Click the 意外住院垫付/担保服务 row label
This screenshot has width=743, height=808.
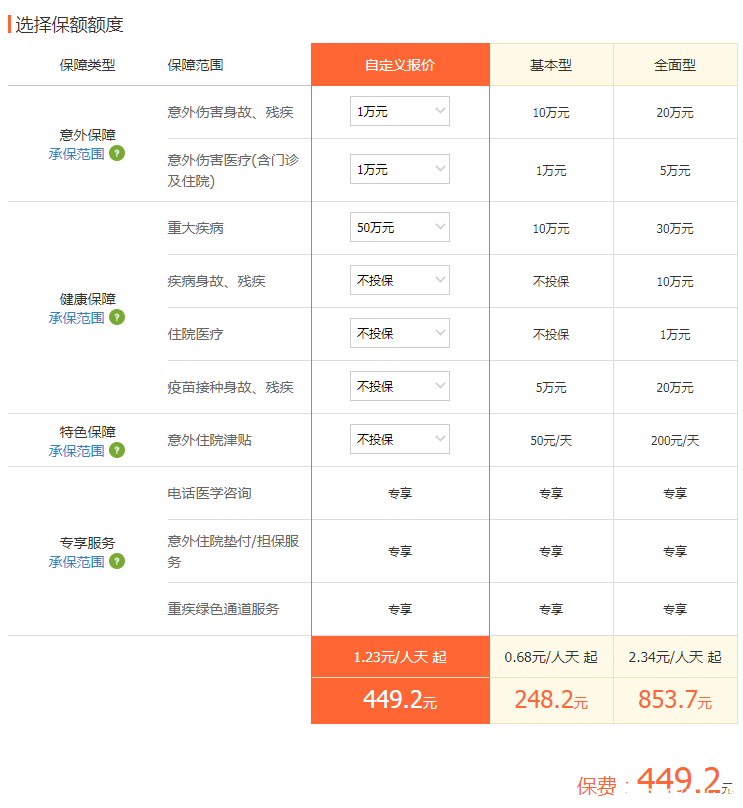[233, 551]
